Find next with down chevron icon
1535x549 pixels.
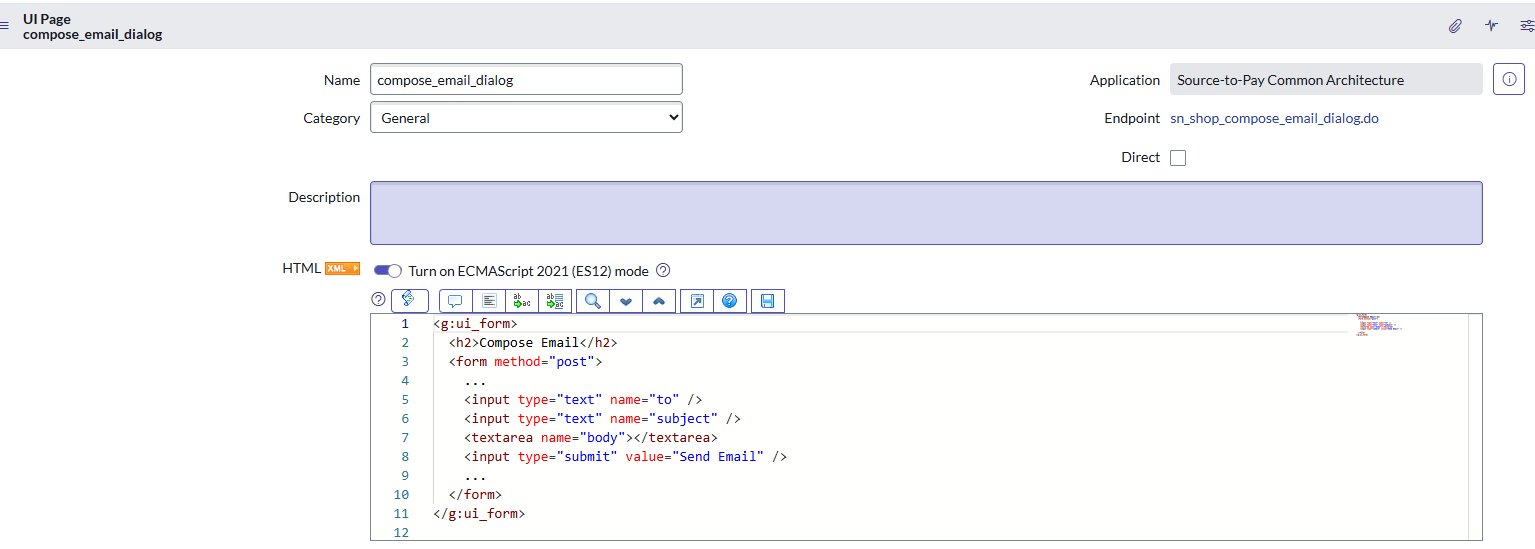coord(626,300)
